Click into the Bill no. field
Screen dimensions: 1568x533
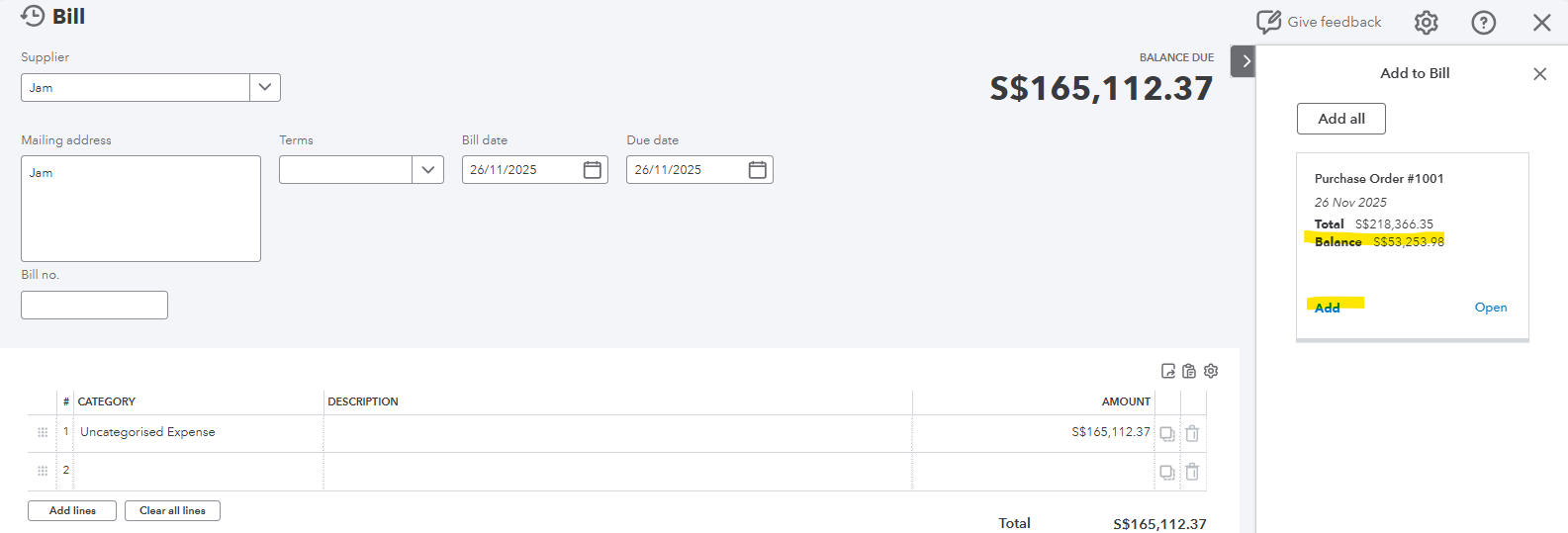94,305
